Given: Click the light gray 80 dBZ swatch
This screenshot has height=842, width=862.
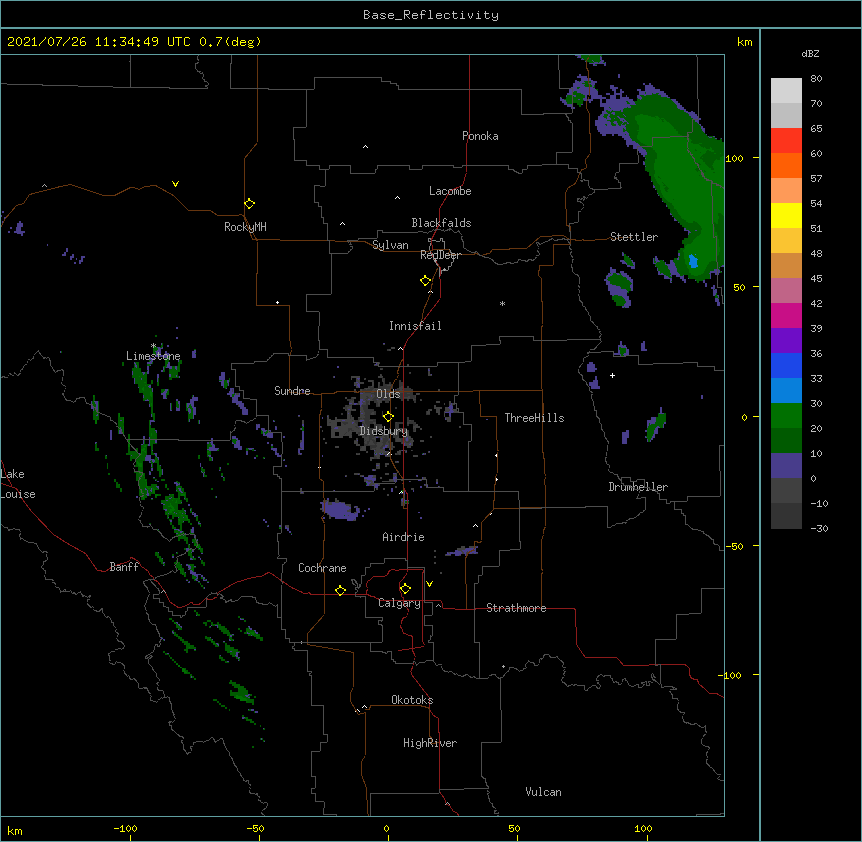Looking at the screenshot, I should coord(786,91).
